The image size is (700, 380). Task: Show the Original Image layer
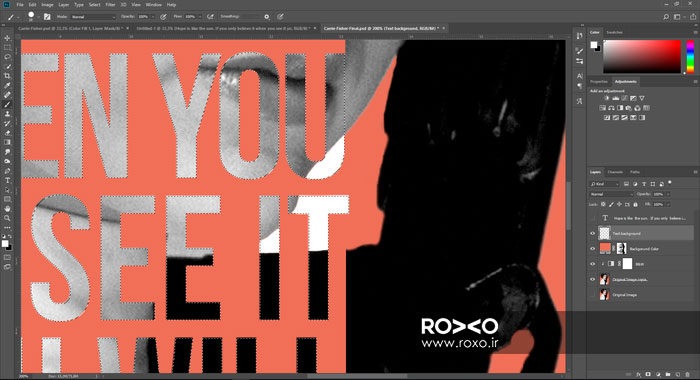pos(592,295)
